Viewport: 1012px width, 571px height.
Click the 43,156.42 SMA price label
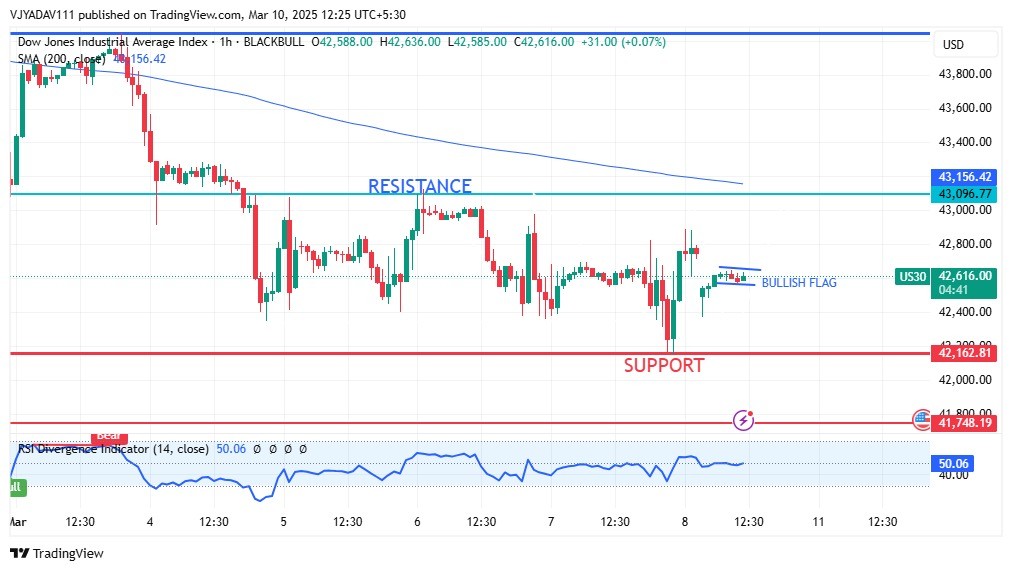click(x=964, y=176)
